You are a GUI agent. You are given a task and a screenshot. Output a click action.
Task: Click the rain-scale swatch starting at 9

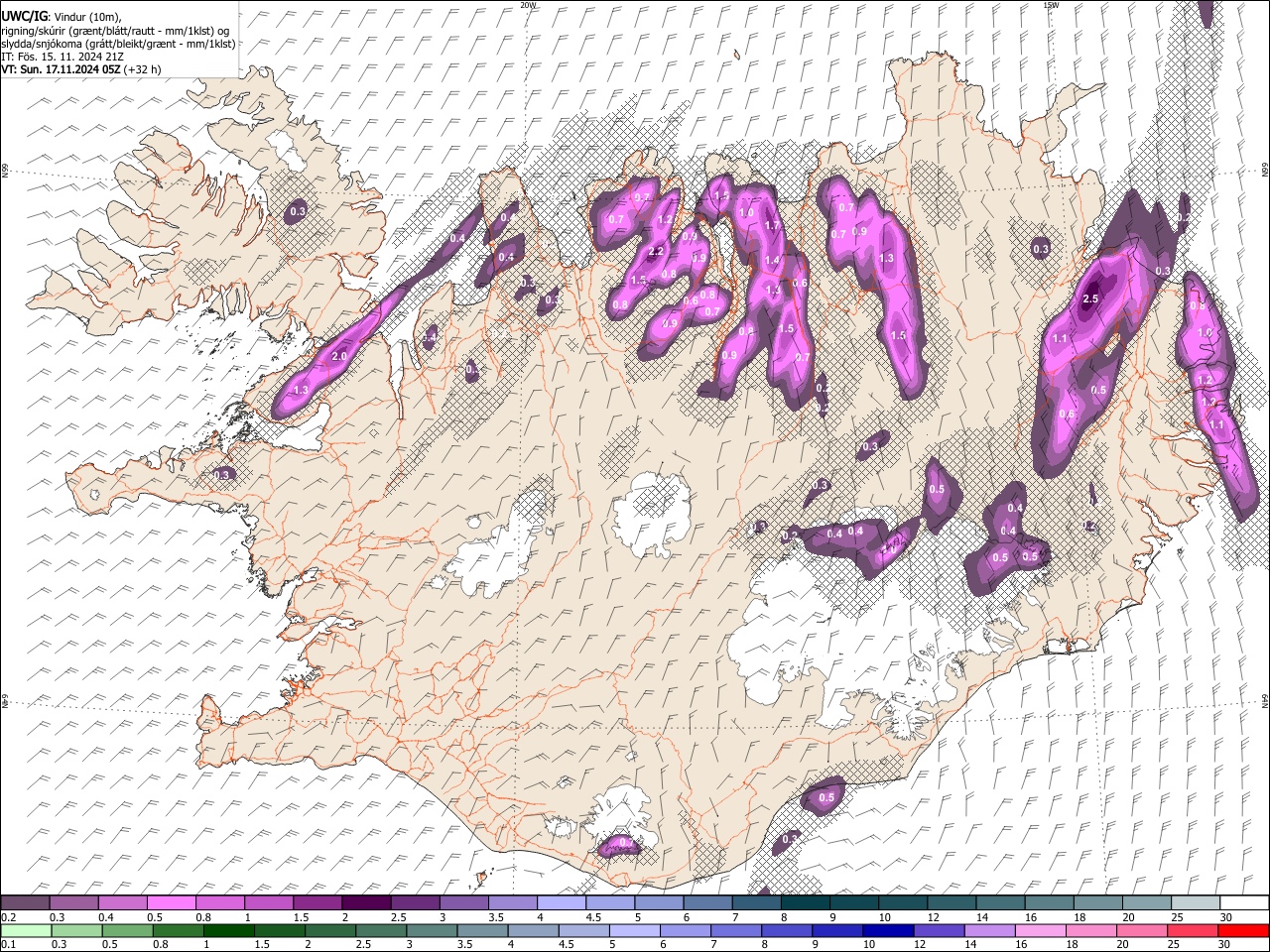836,930
